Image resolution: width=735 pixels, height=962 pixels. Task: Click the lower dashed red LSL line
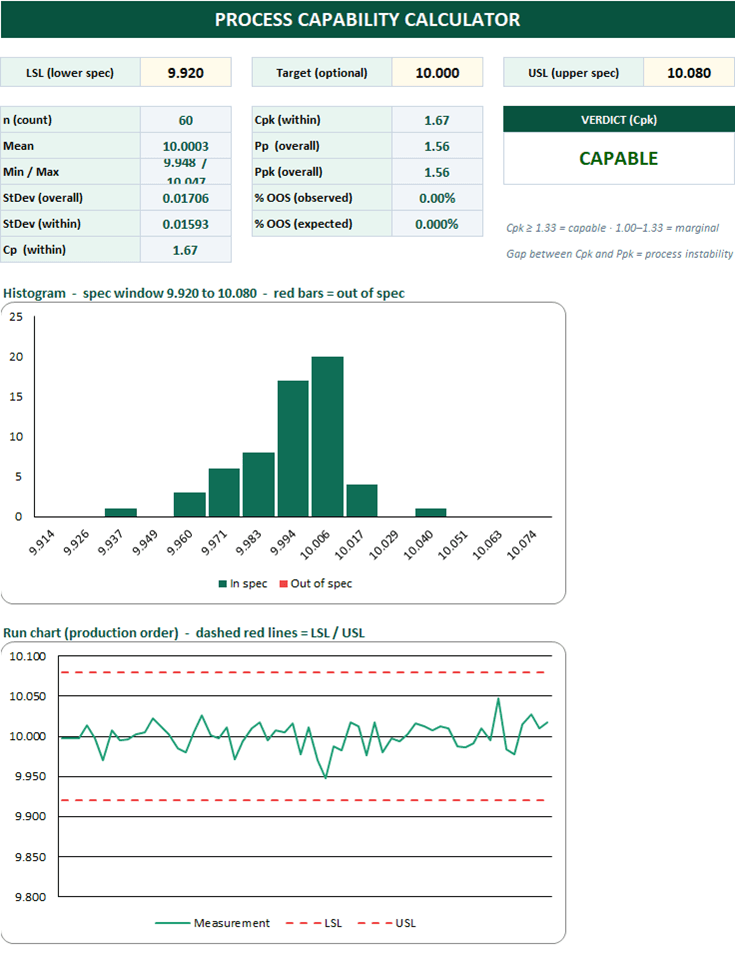[x=306, y=800]
